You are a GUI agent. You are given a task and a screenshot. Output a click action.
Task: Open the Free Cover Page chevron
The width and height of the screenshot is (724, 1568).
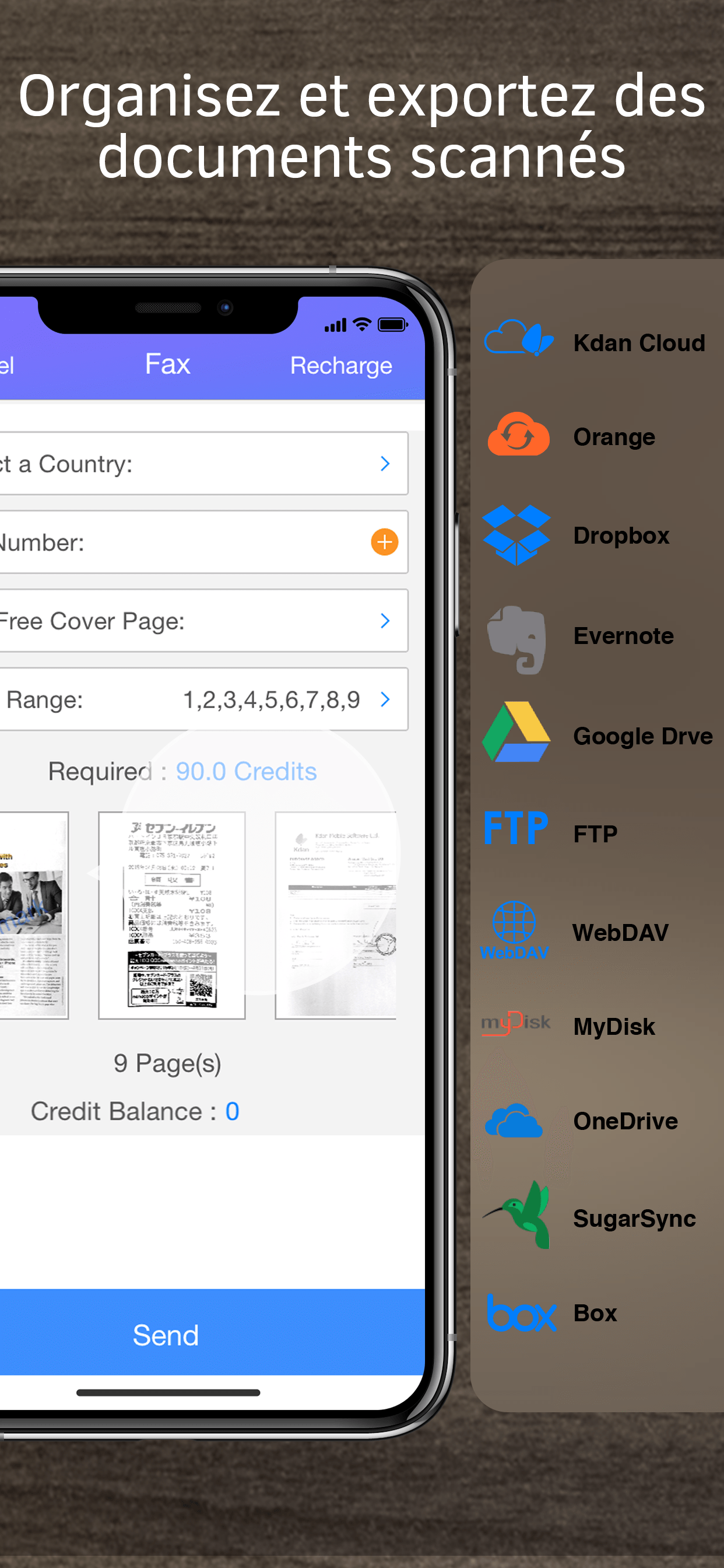point(385,621)
